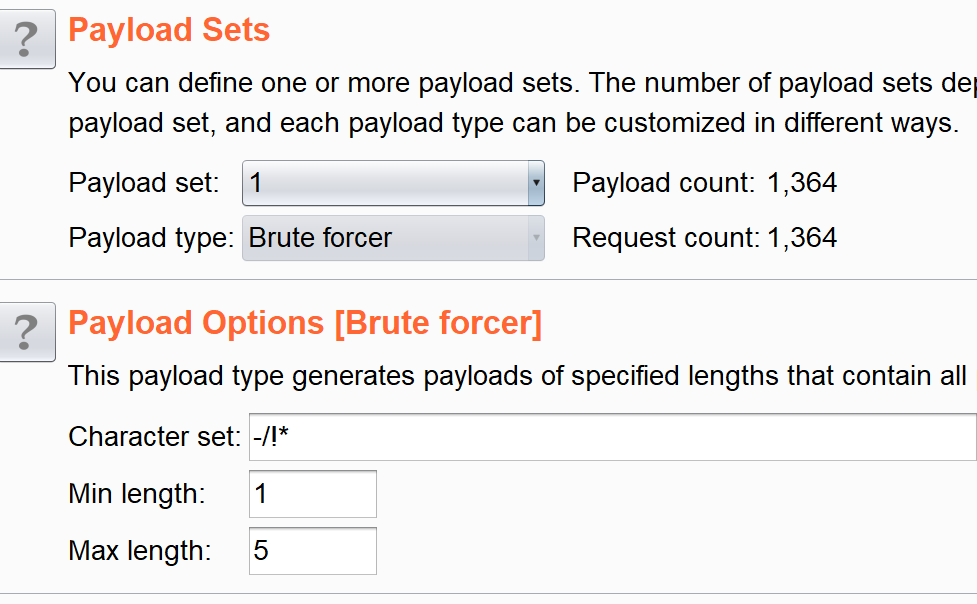This screenshot has width=977, height=604.
Task: Click the 'Payload type:' label
Action: [x=151, y=238]
